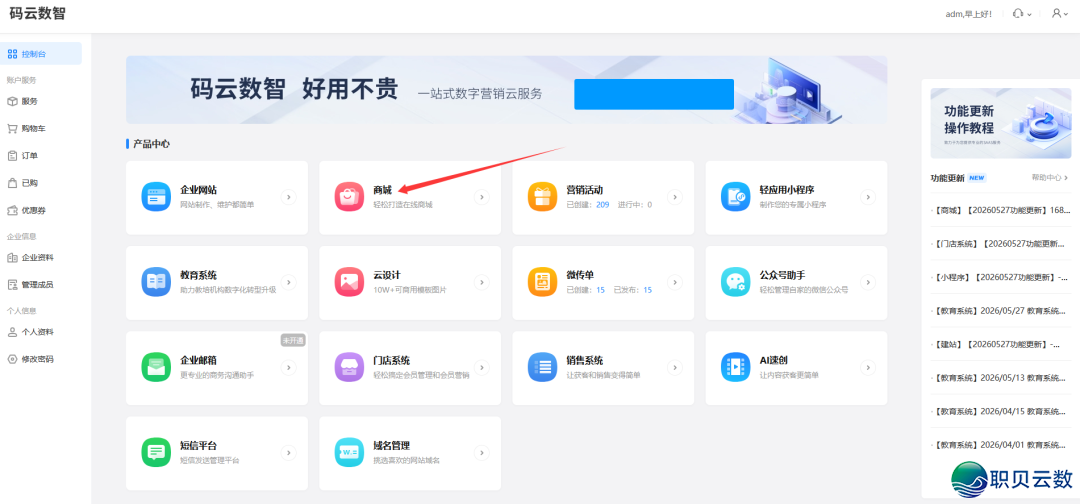Screen dimensions: 1080x504
Task: Click the arrow on 企业网站 card
Action: tap(289, 198)
